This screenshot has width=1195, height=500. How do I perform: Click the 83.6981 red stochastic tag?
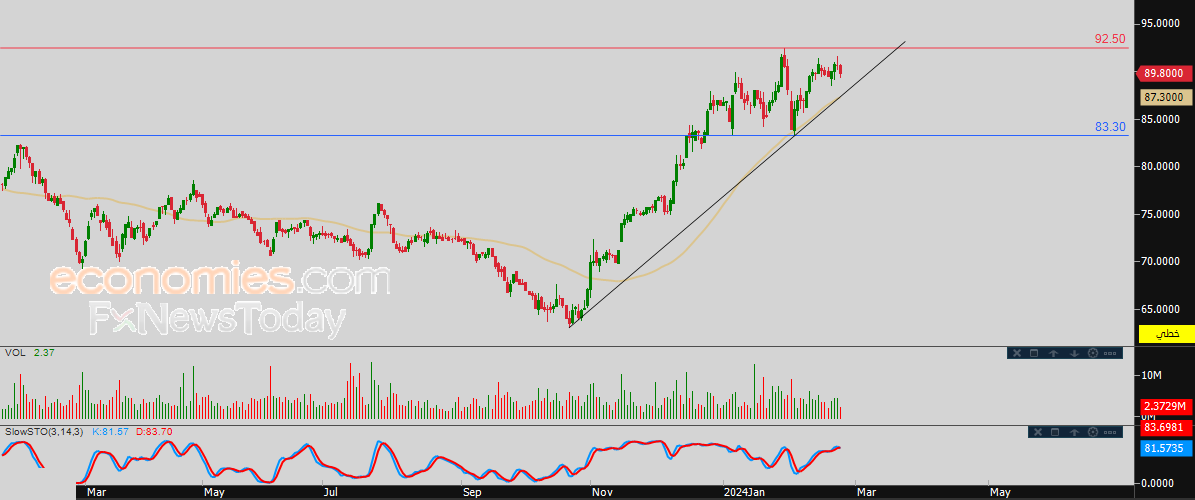tap(1166, 428)
